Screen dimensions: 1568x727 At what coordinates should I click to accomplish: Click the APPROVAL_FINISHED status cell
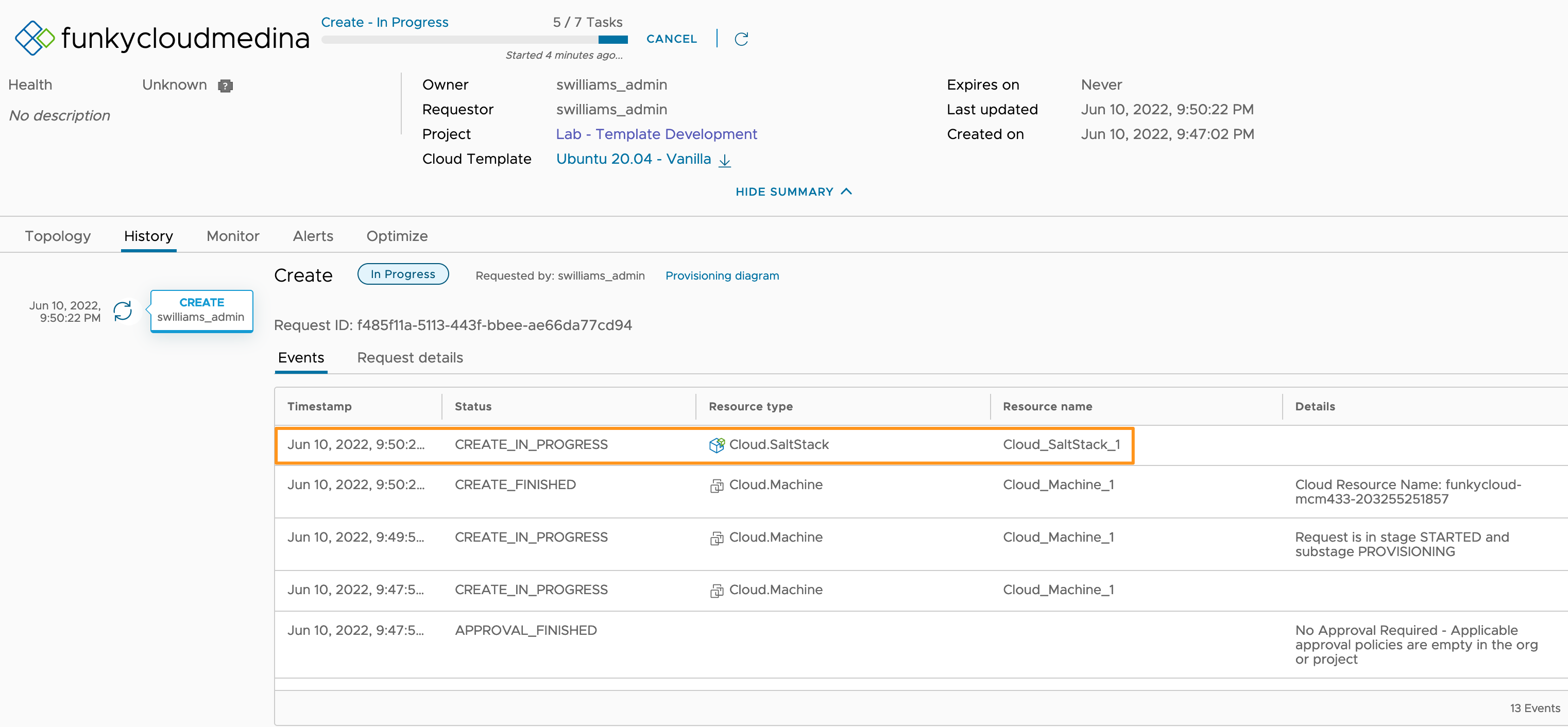(x=526, y=630)
